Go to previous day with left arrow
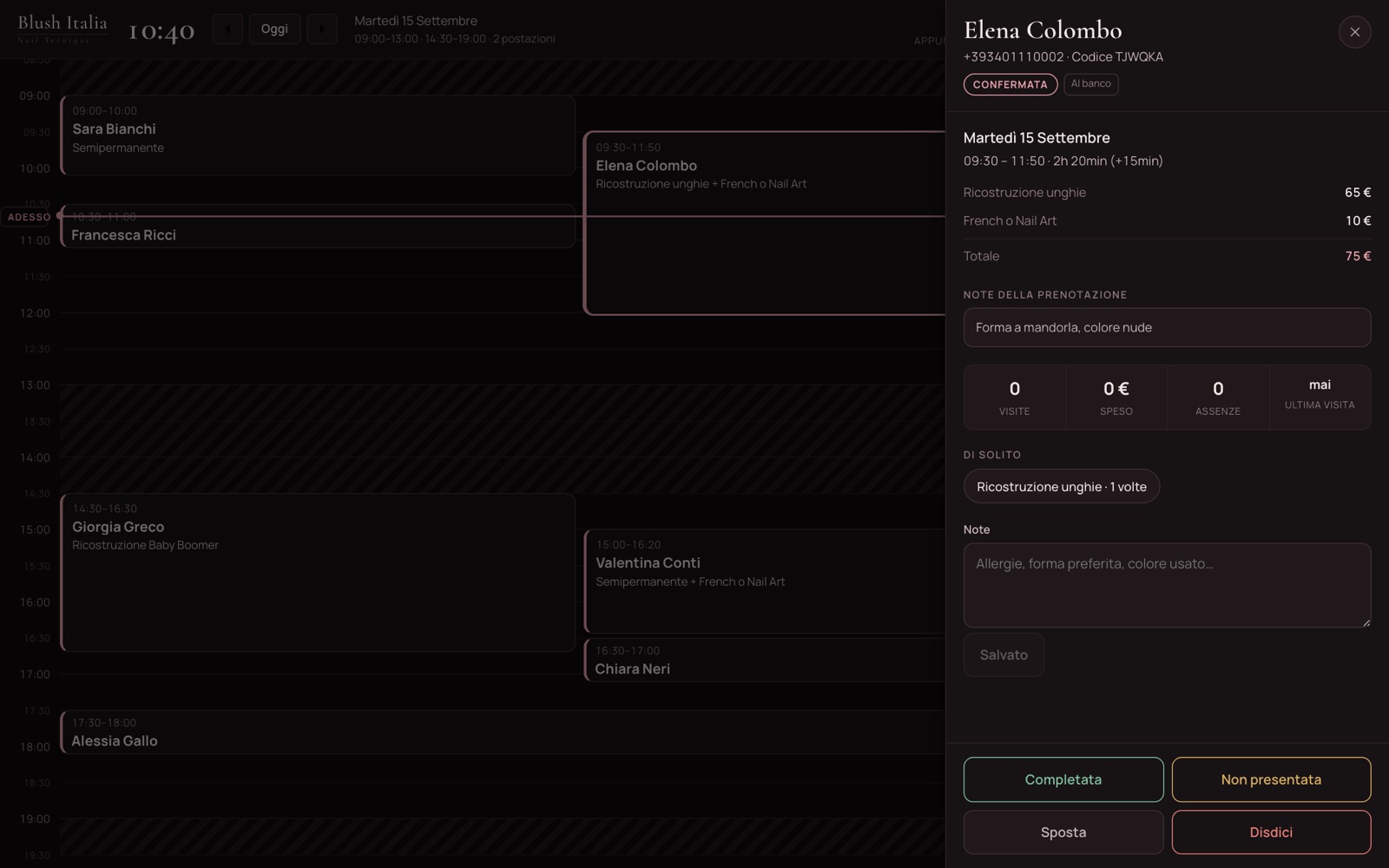1389x868 pixels. point(227,29)
